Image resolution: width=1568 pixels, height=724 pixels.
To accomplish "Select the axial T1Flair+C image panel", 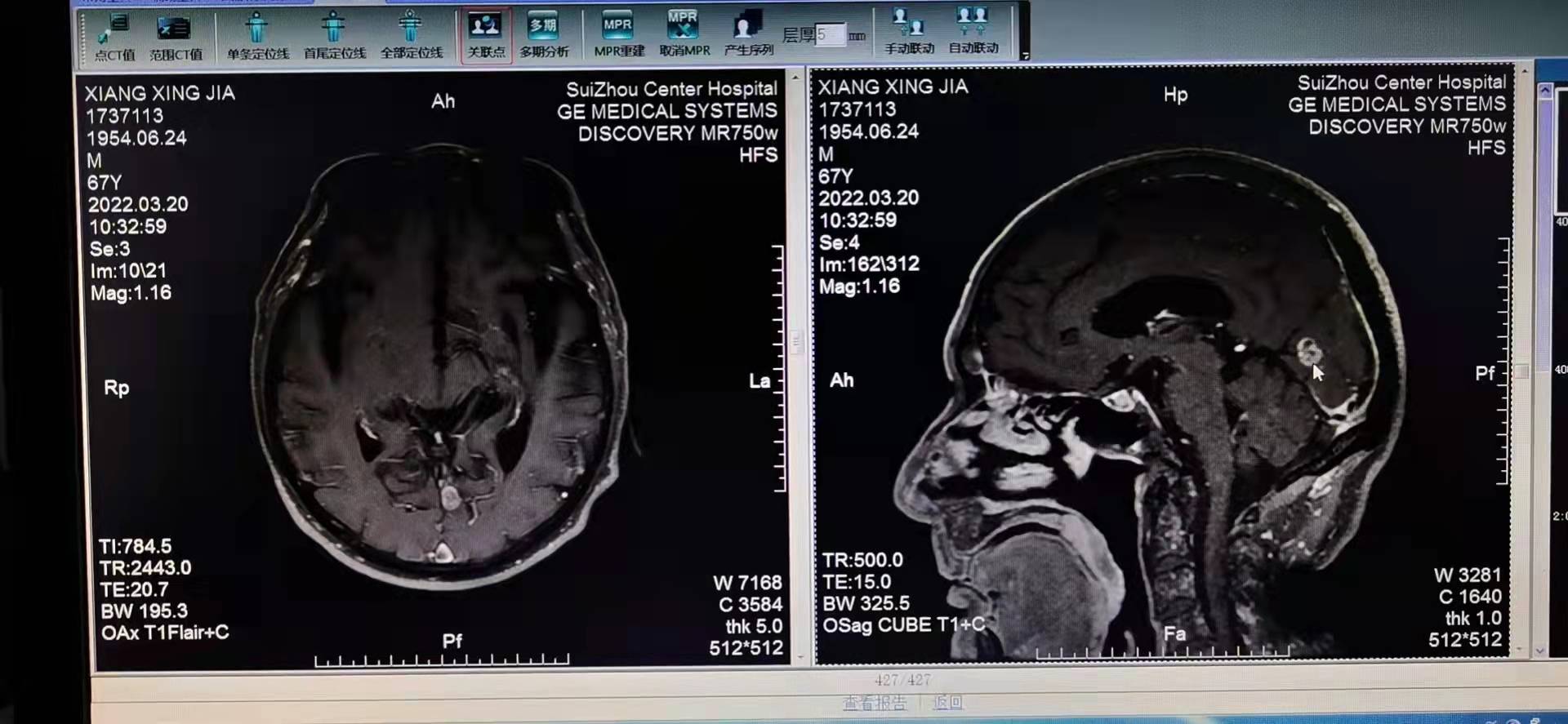I will [439, 367].
